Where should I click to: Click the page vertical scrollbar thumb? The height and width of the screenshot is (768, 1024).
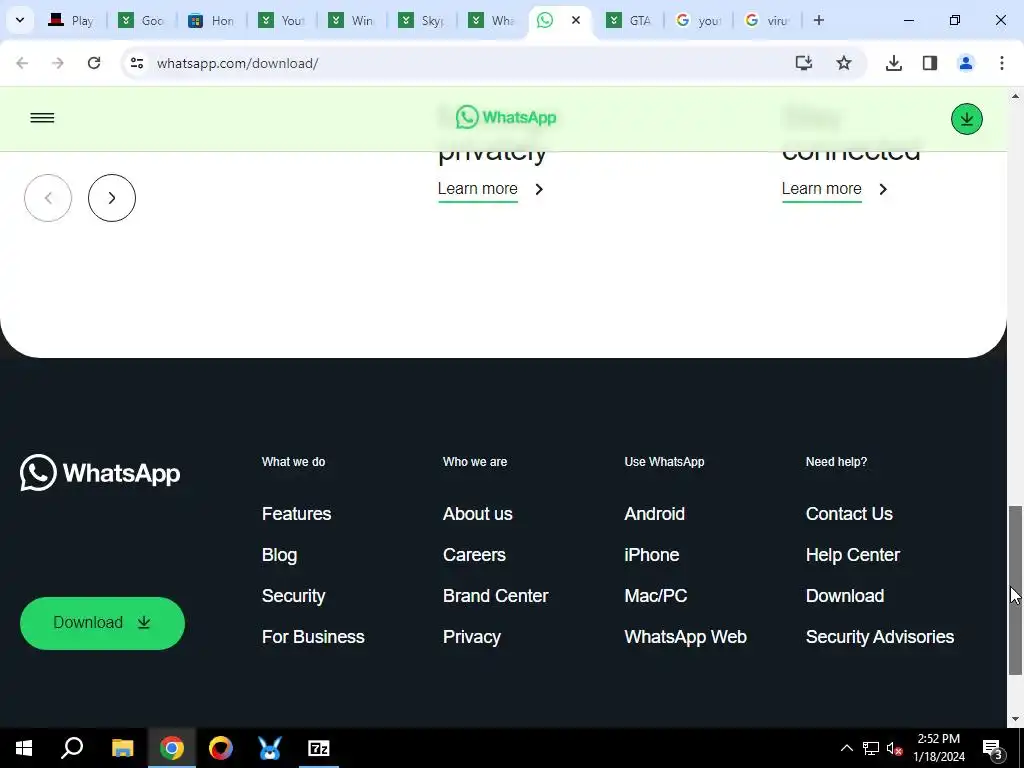[x=1015, y=590]
